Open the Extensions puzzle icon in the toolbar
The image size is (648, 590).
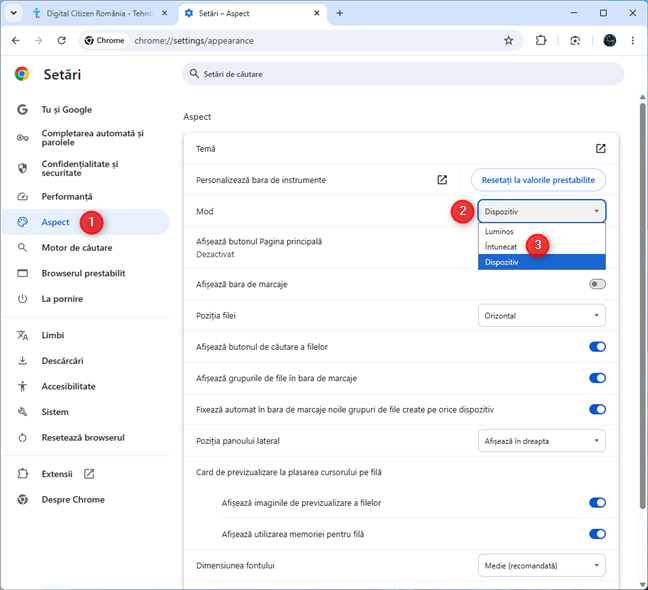tap(541, 40)
